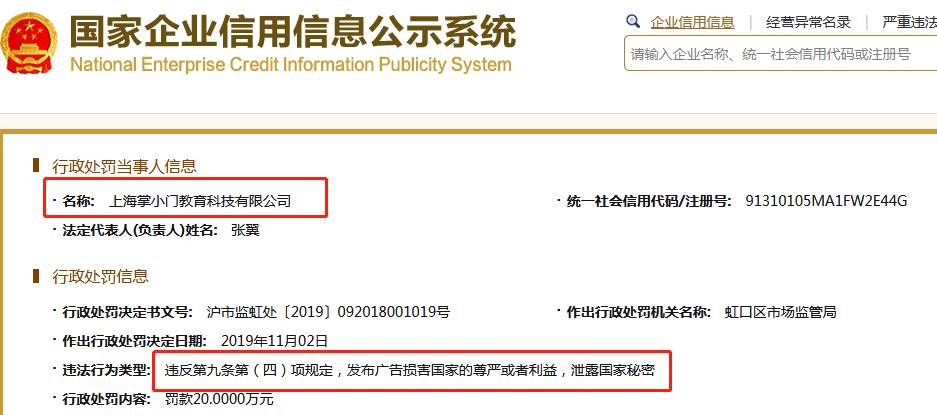Screen dimensions: 937x415
Task: Select the company name 上海掌小门教育科技有限公司
Action: point(200,201)
